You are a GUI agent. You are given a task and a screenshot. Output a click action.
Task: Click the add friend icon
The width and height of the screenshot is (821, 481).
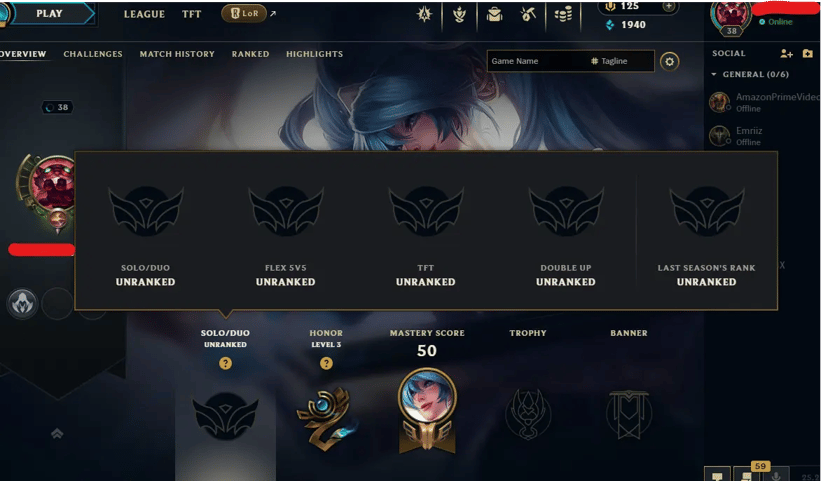click(786, 53)
